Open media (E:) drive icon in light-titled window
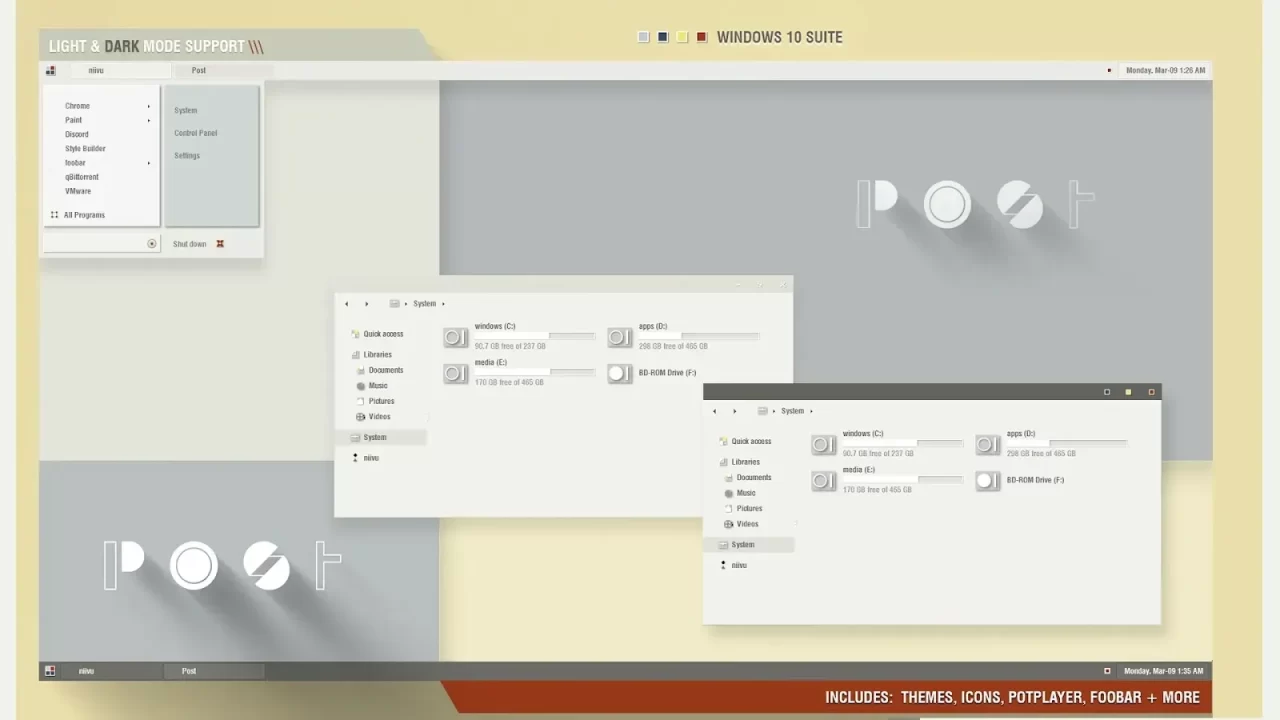The width and height of the screenshot is (1280, 720). tap(456, 373)
